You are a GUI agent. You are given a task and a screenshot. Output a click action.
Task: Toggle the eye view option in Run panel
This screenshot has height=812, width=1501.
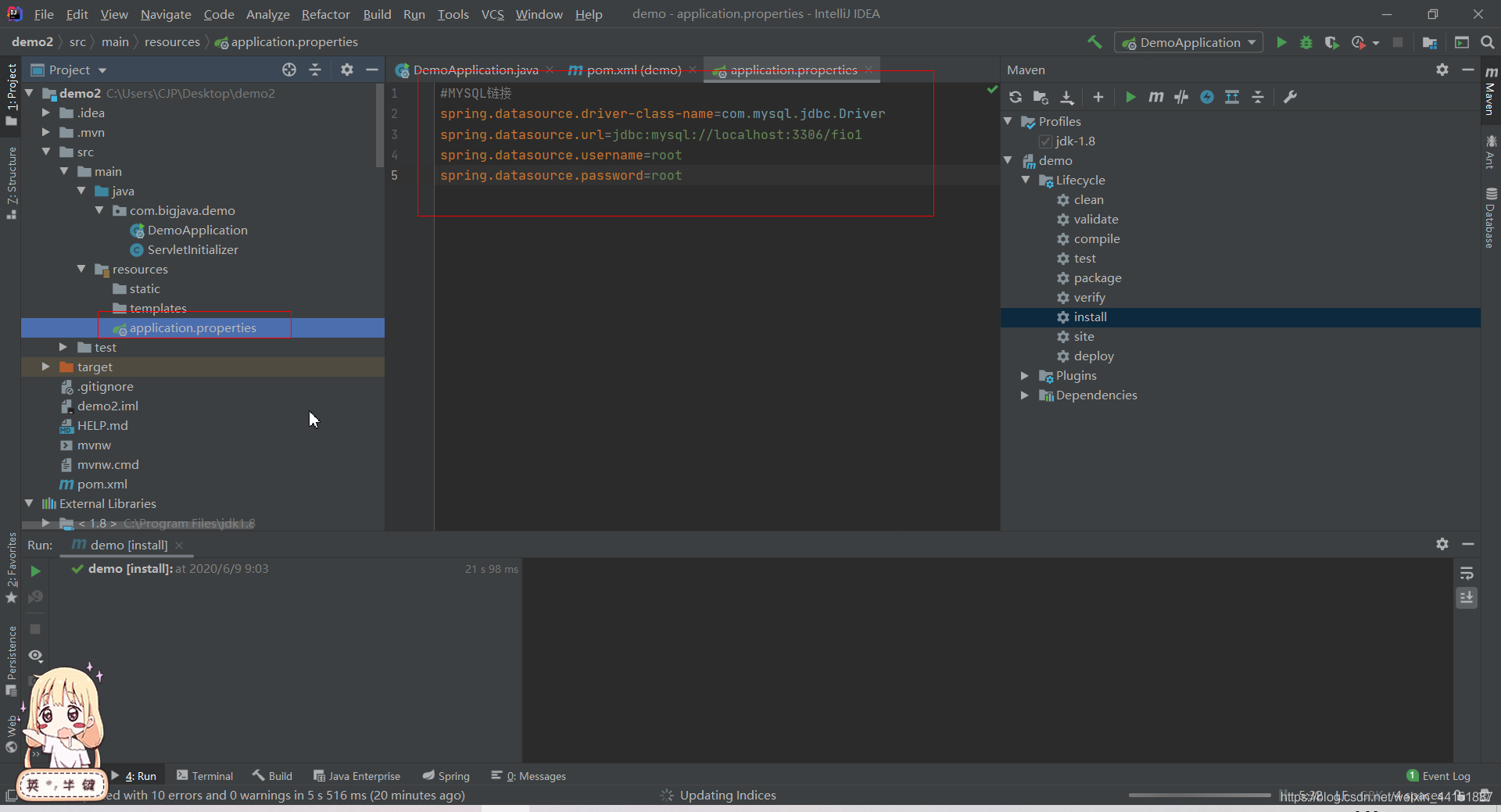pyautogui.click(x=35, y=656)
